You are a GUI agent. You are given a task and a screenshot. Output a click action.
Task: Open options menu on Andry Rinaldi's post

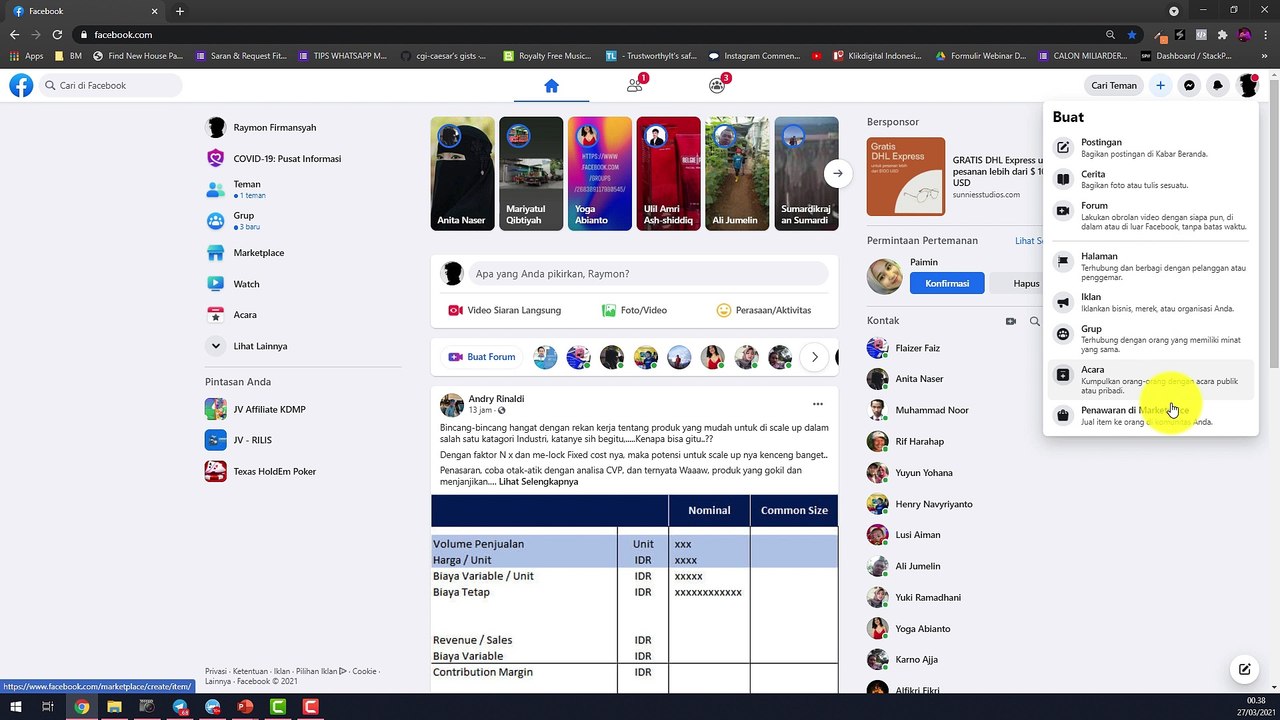[818, 404]
